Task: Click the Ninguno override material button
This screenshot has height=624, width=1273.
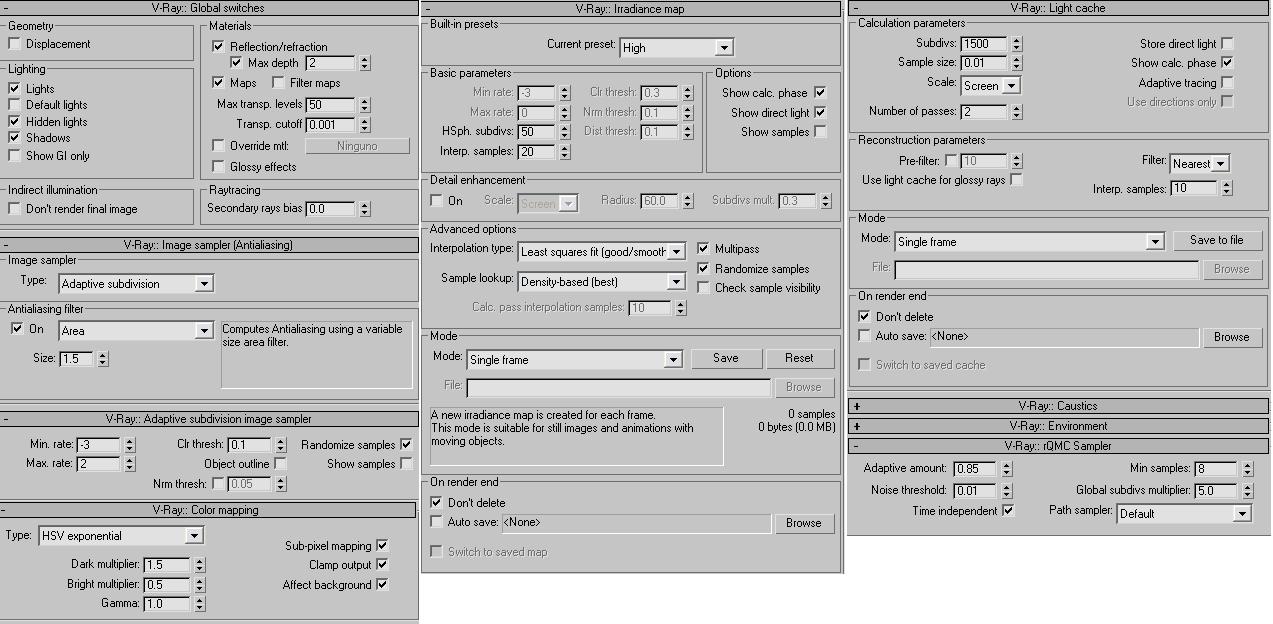Action: [357, 146]
